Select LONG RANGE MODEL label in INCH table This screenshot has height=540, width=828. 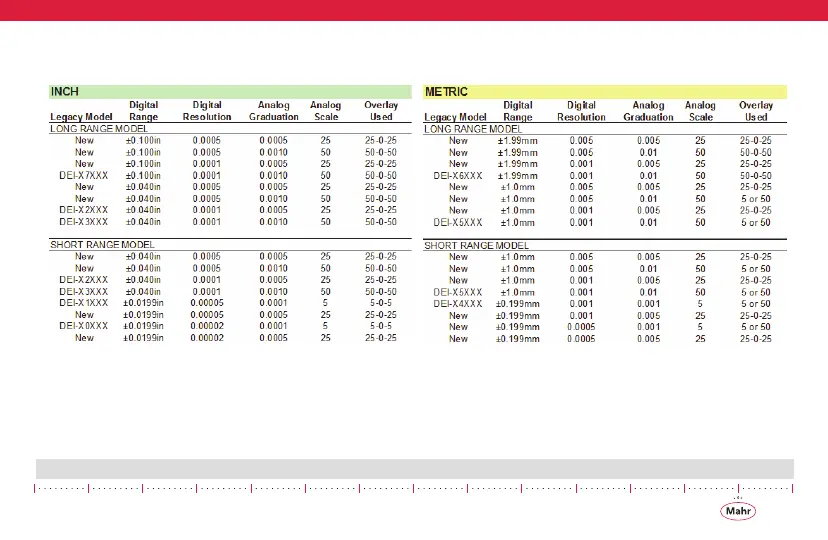(x=99, y=129)
